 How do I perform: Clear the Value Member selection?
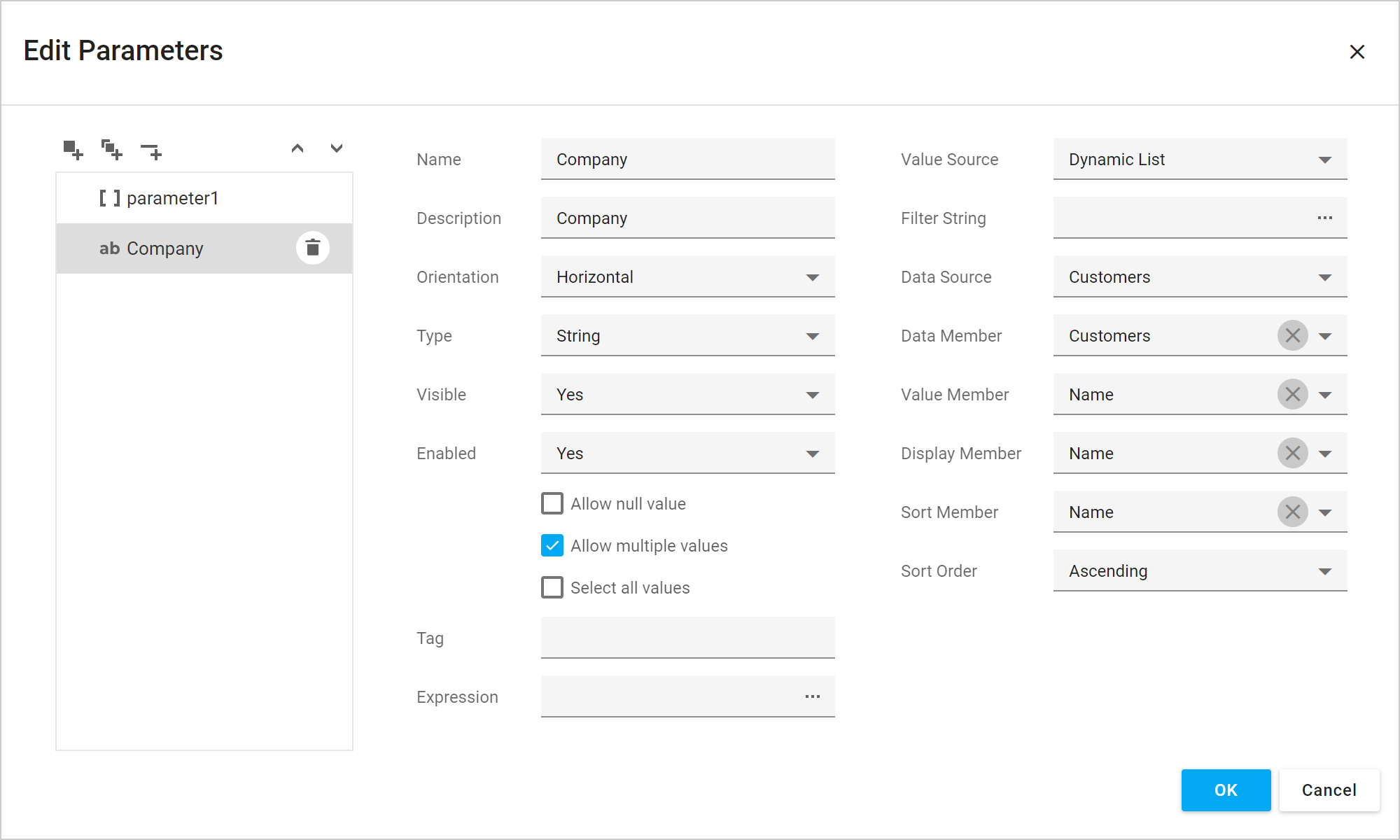coord(1292,394)
